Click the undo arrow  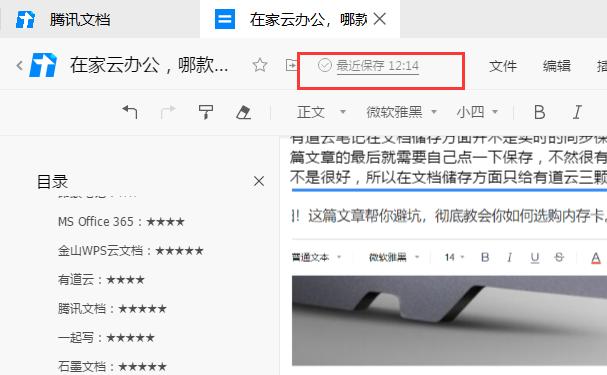[130, 112]
